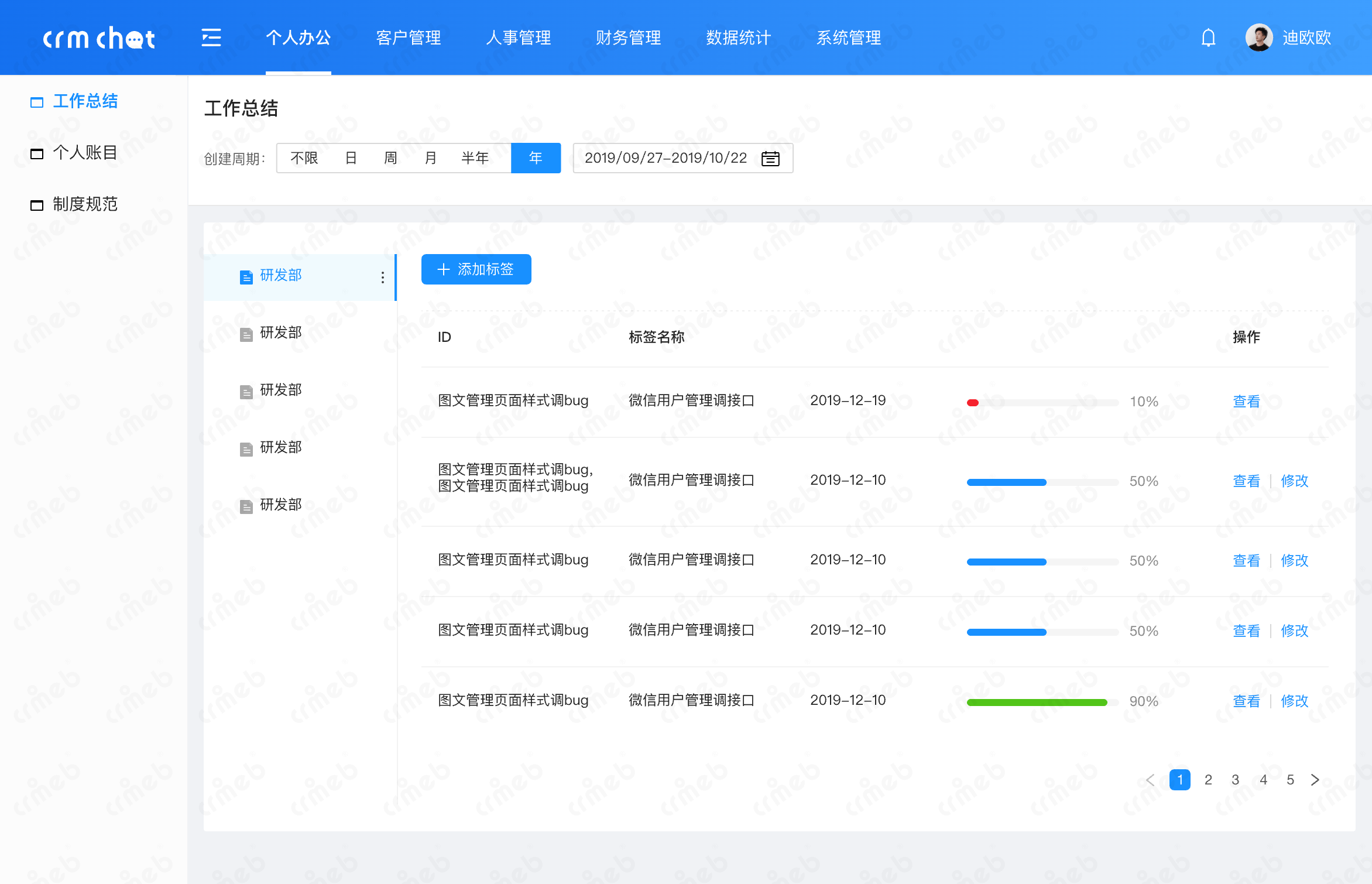
Task: Go to next page arrow
Action: pyautogui.click(x=1315, y=780)
